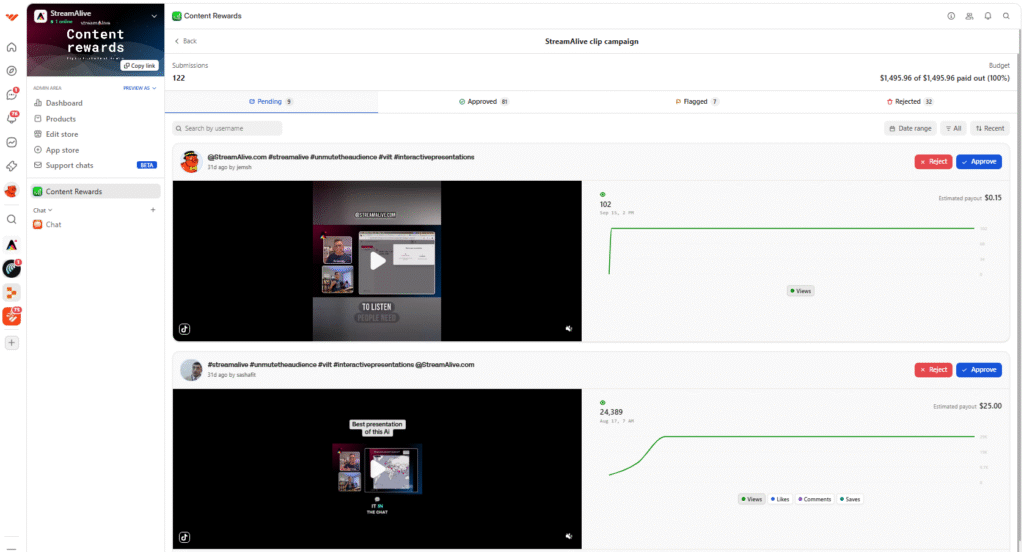
Task: Unmute jemsh's video with the speaker icon
Action: (569, 329)
